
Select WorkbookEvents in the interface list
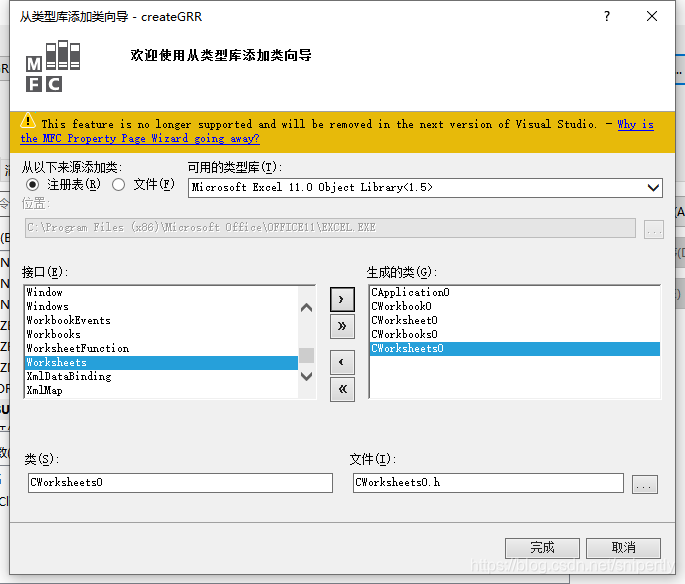tap(161, 320)
